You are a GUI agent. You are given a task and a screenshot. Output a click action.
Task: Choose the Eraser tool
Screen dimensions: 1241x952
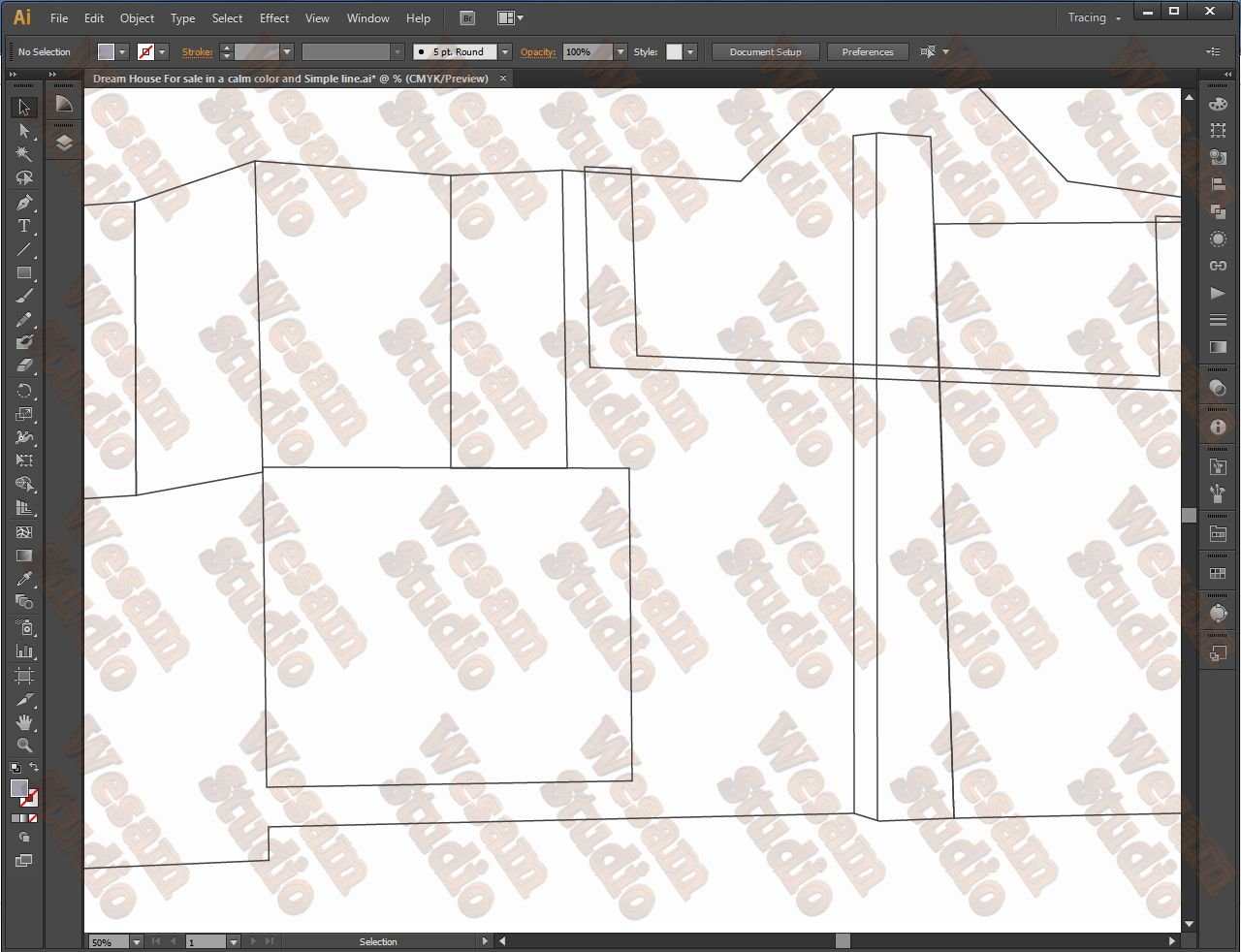click(24, 365)
